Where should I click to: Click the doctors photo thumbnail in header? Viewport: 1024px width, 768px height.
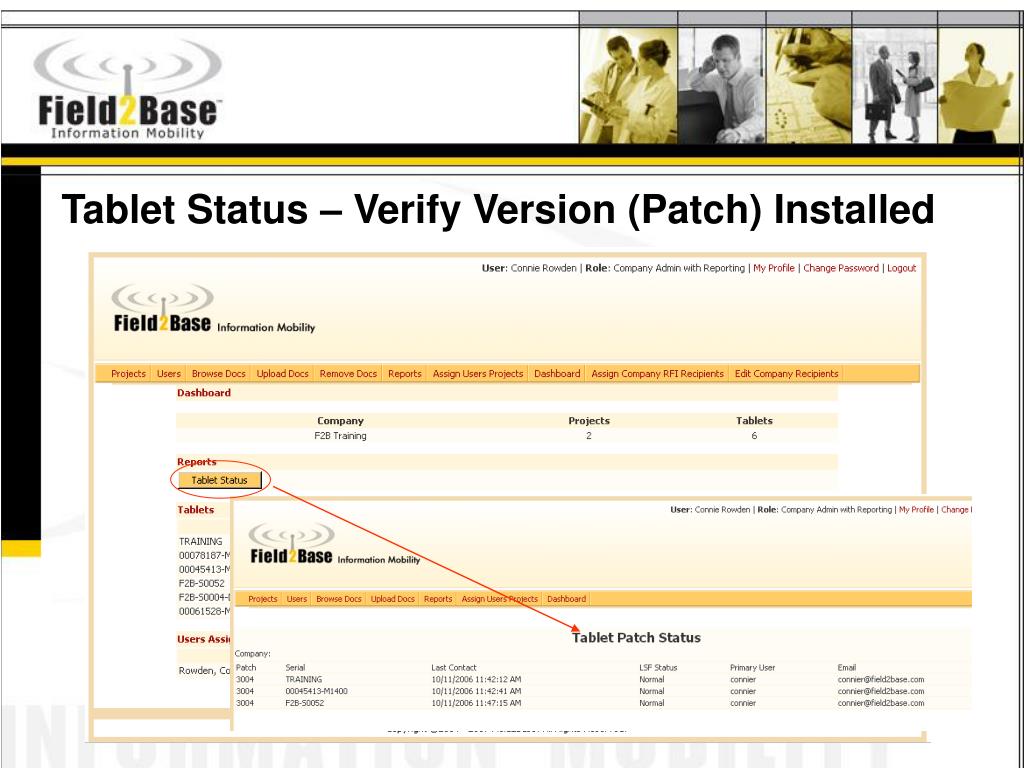click(x=628, y=85)
